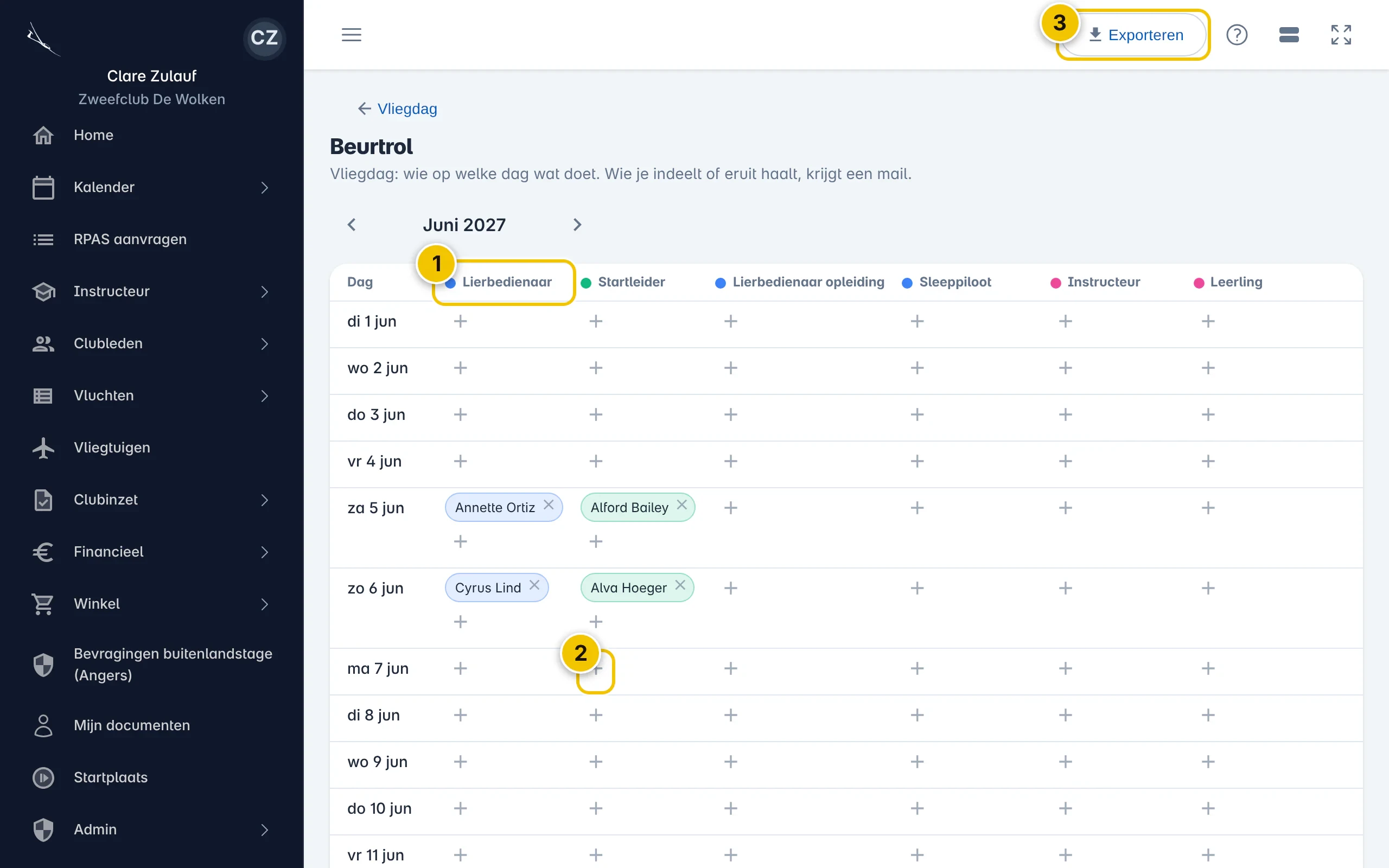The height and width of the screenshot is (868, 1389).
Task: Add Startleider on ma 7 jun
Action: tap(596, 668)
